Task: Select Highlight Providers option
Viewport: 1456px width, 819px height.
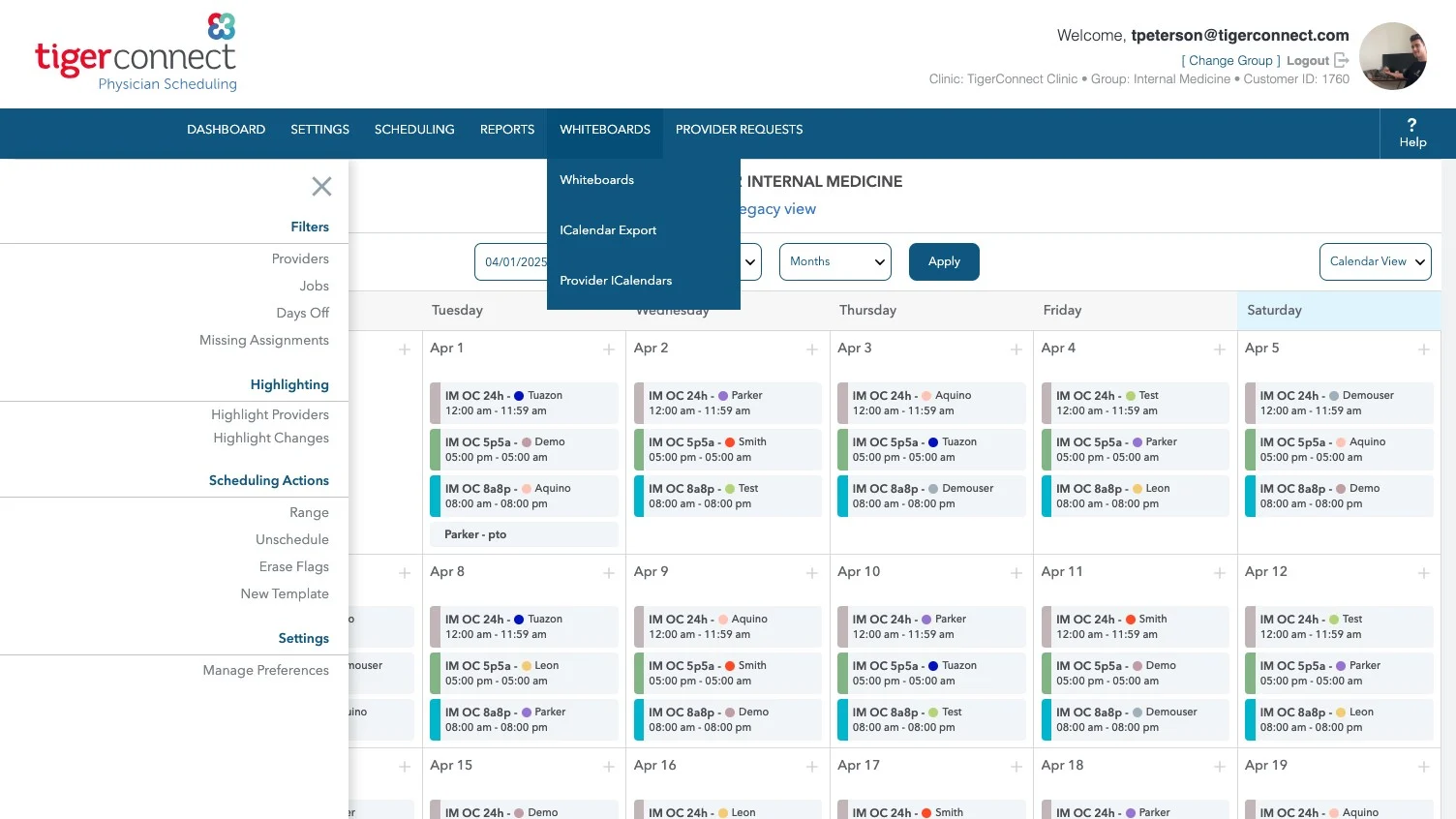Action: (x=270, y=414)
